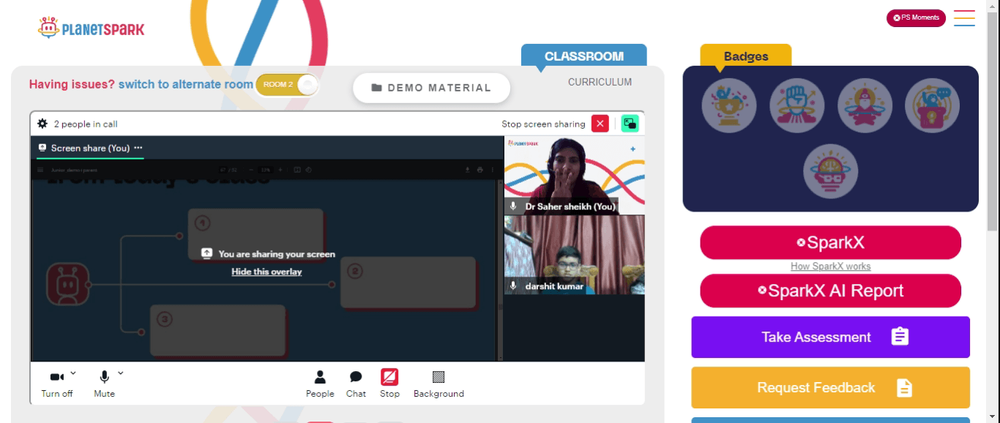Select the Badges tab
Image resolution: width=1000 pixels, height=423 pixels.
(x=746, y=56)
